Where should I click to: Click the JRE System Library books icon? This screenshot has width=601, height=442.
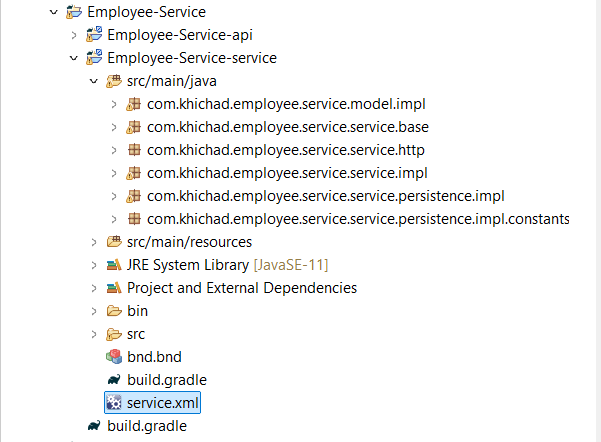pos(114,265)
